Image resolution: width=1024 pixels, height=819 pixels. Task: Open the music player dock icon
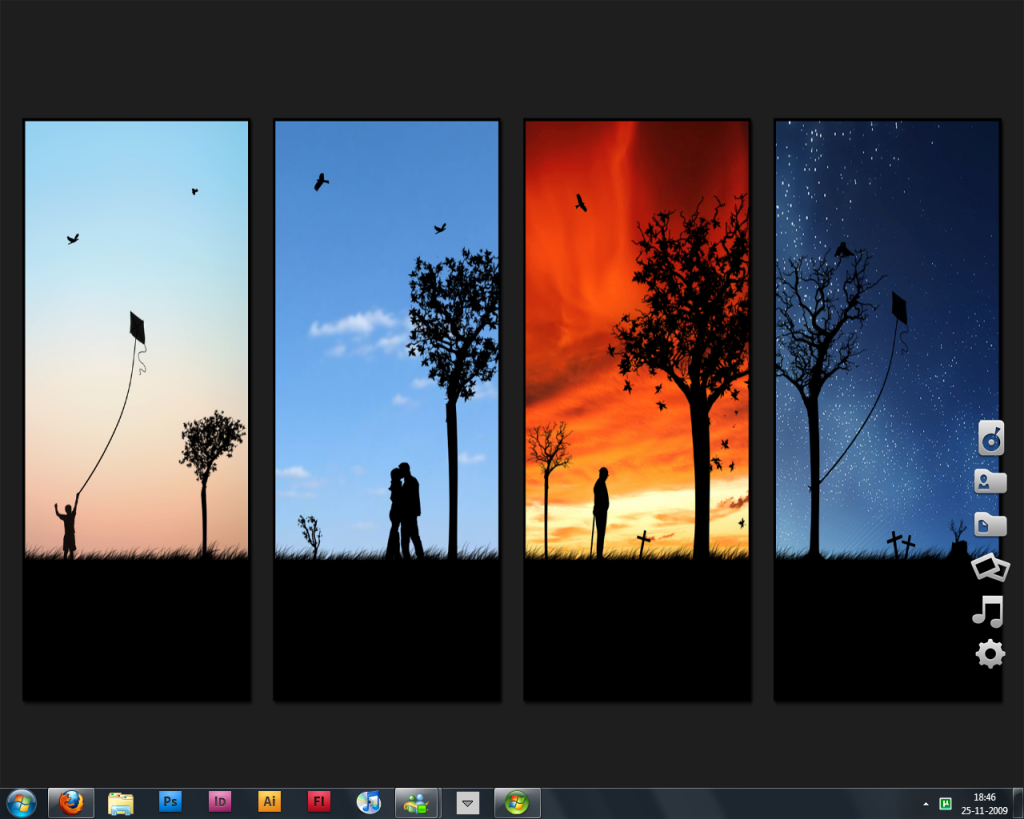point(991,438)
